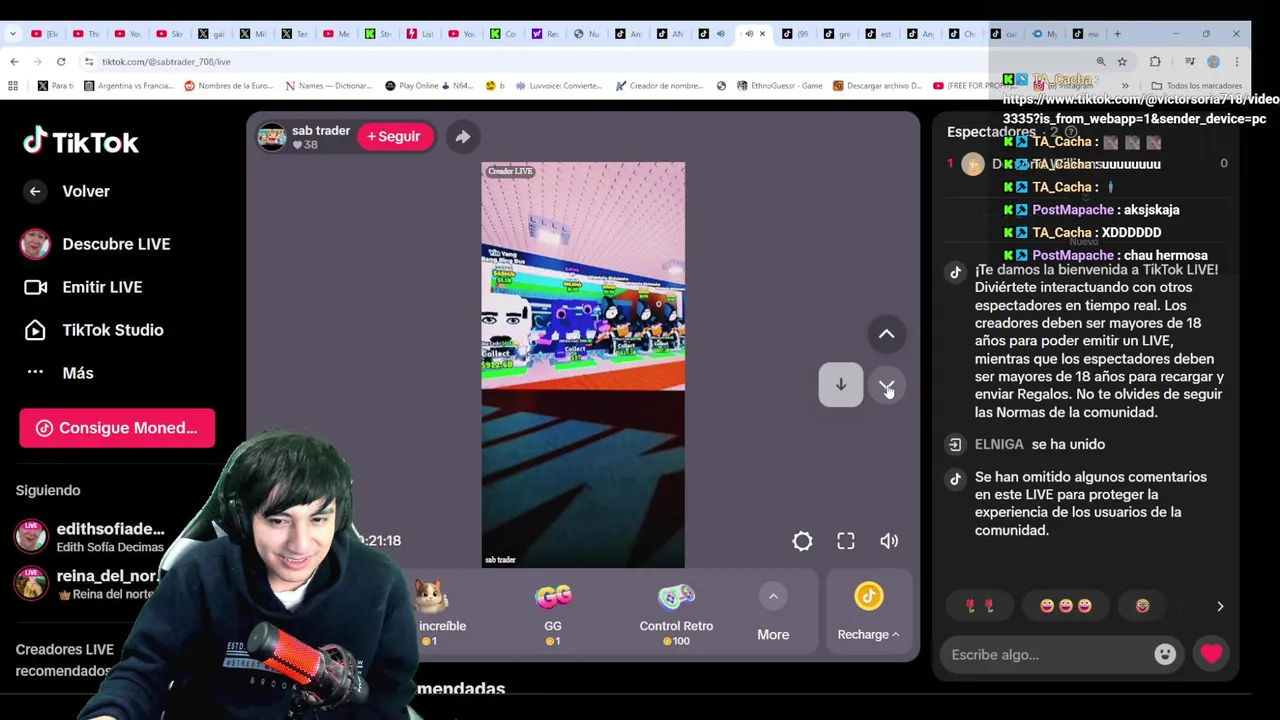The height and width of the screenshot is (720, 1280).
Task: Send the GG gift
Action: 553,613
